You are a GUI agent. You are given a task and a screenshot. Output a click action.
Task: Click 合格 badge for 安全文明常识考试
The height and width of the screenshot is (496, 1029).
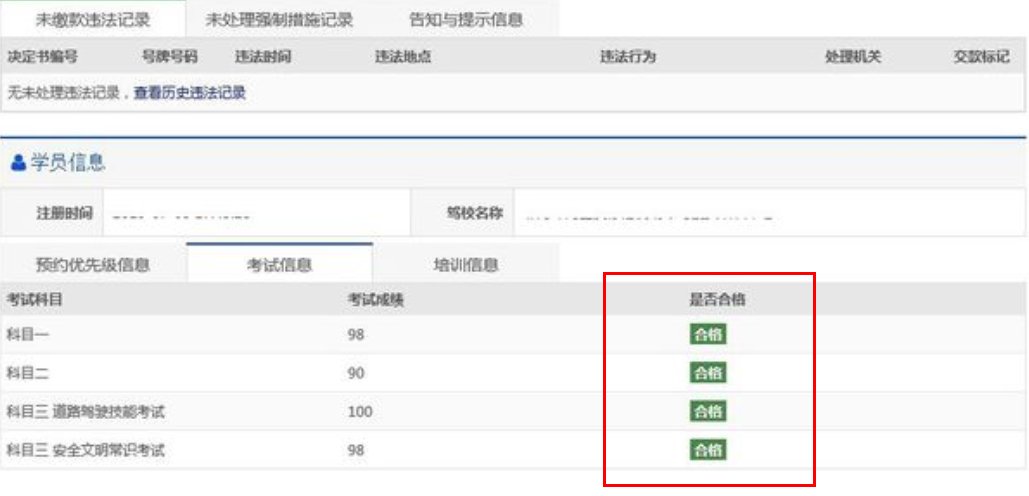pos(708,450)
